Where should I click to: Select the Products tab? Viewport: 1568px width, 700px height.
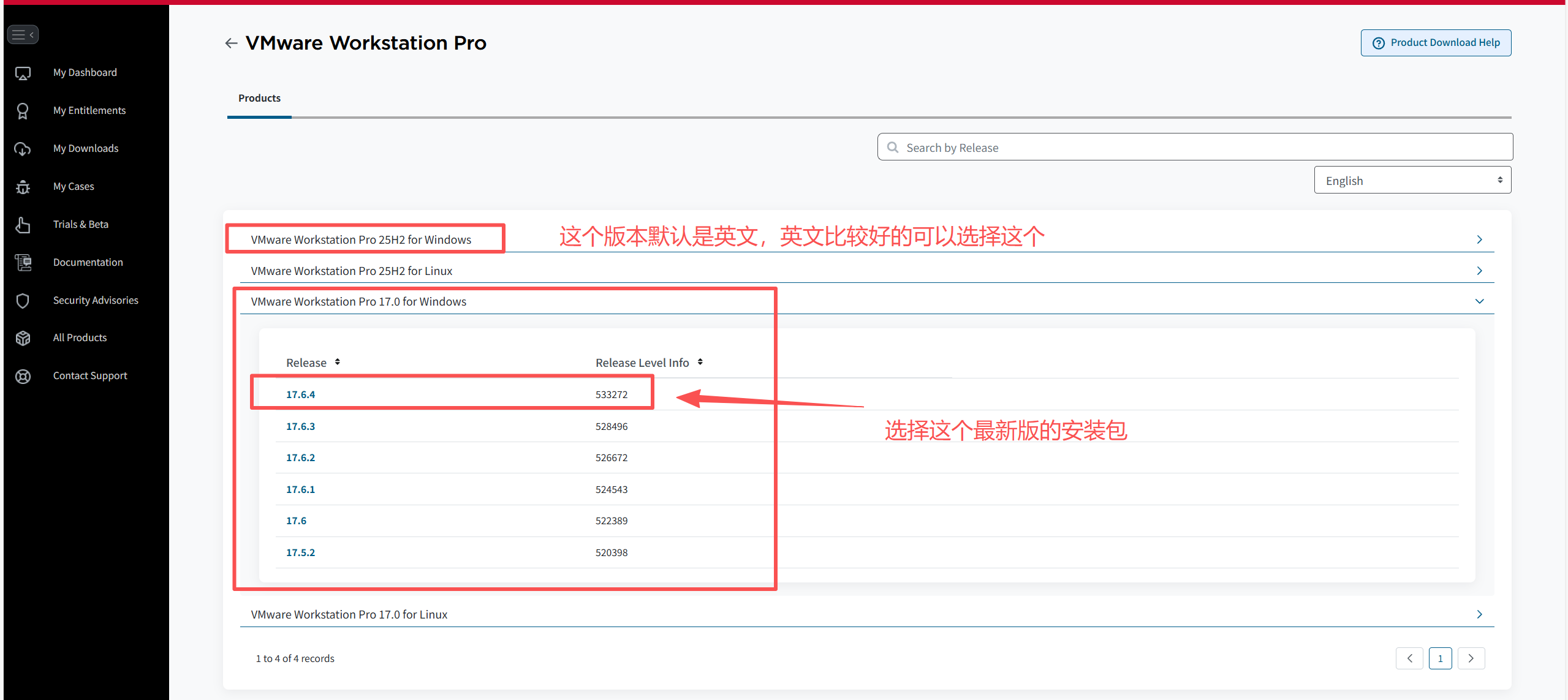[259, 98]
